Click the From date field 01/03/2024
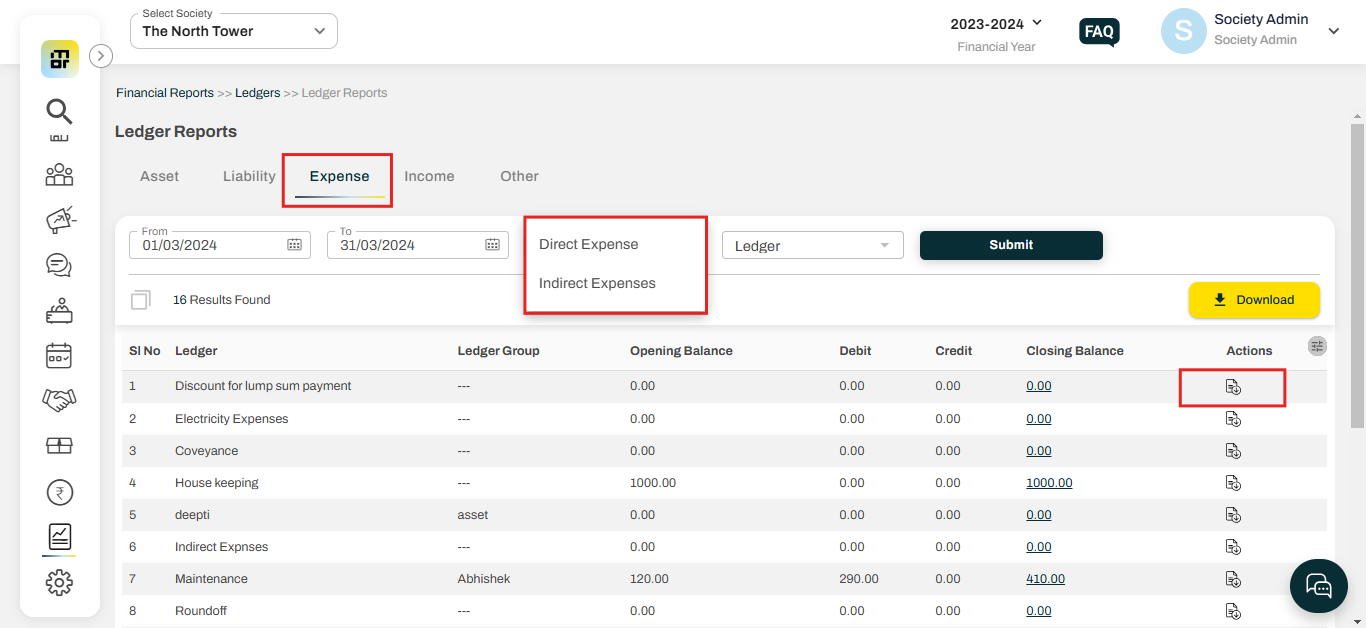The height and width of the screenshot is (628, 1366). 220,245
